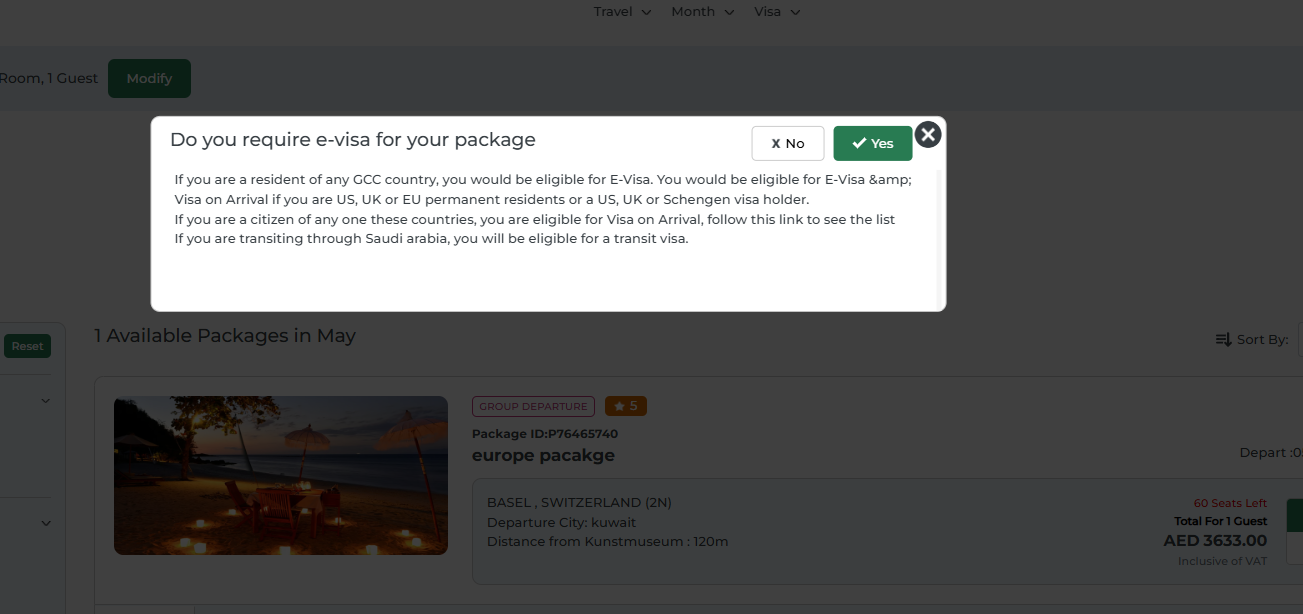Screen dimensions: 1303x614
Task: Expand the lower sidebar filter chevron
Action: point(45,523)
